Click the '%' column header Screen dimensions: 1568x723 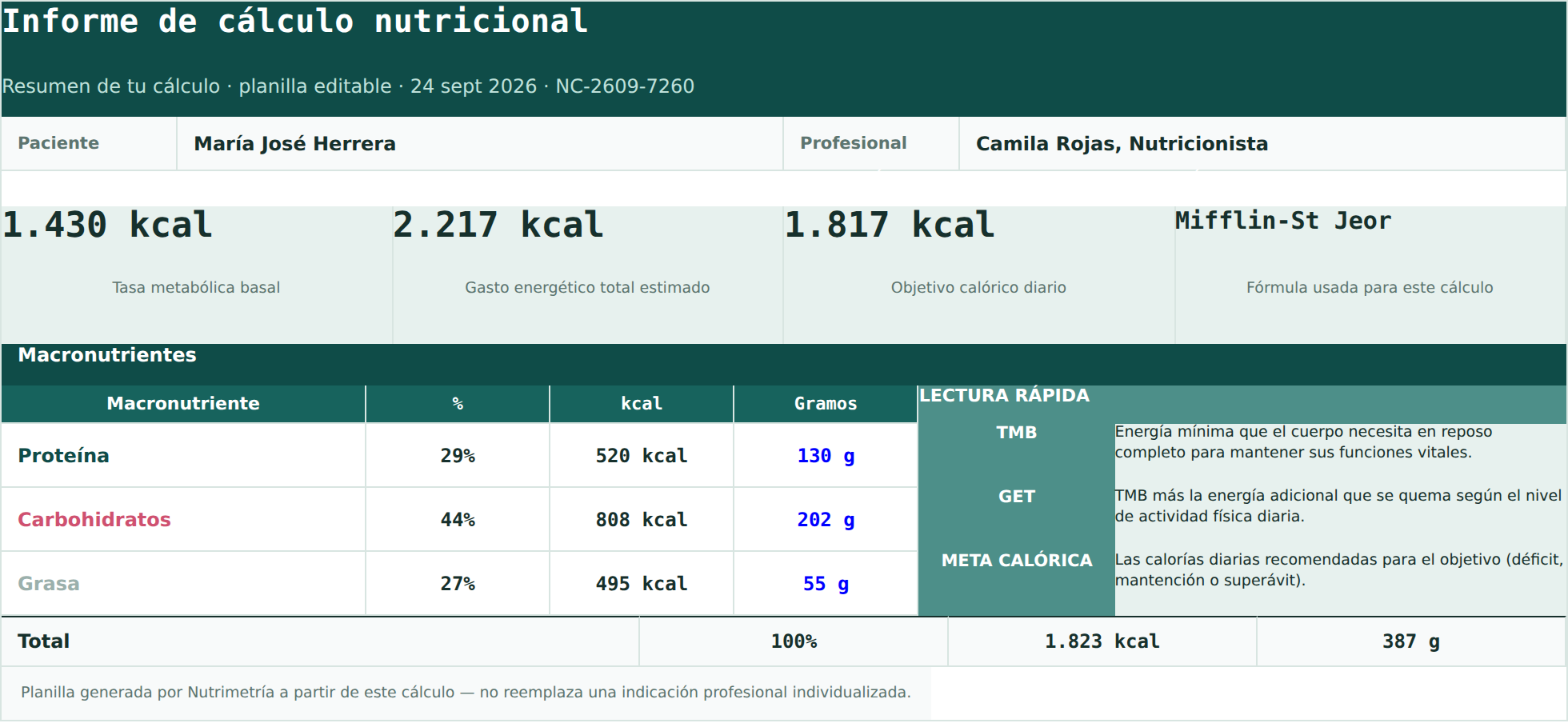[x=458, y=404]
